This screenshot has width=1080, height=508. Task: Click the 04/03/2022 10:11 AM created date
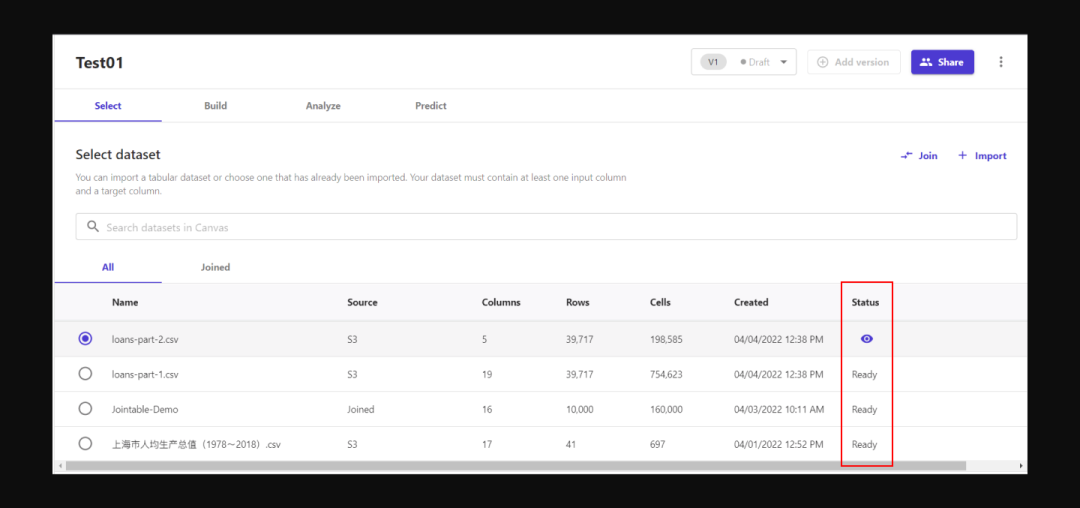coord(778,410)
